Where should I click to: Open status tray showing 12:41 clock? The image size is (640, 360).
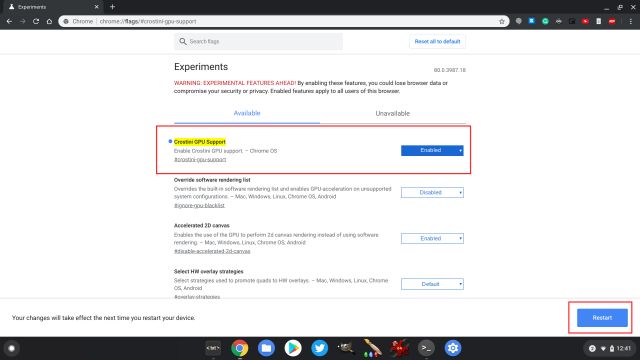pyautogui.click(x=609, y=348)
